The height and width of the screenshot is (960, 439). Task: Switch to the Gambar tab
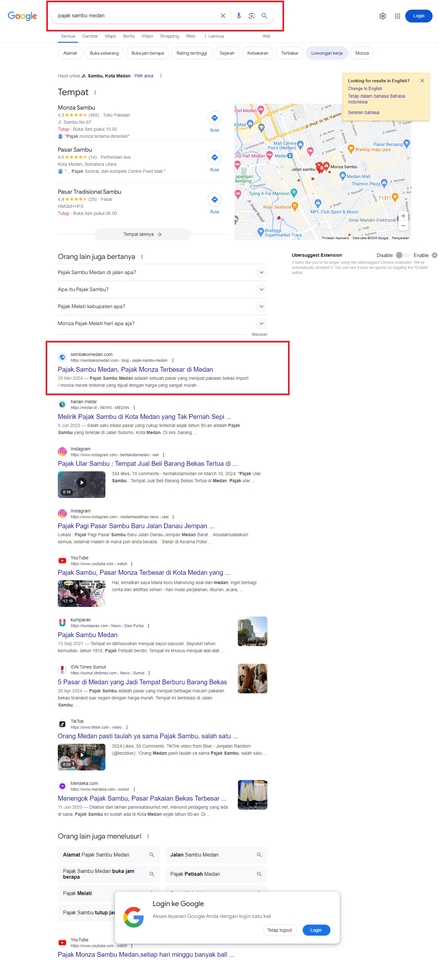(x=90, y=36)
